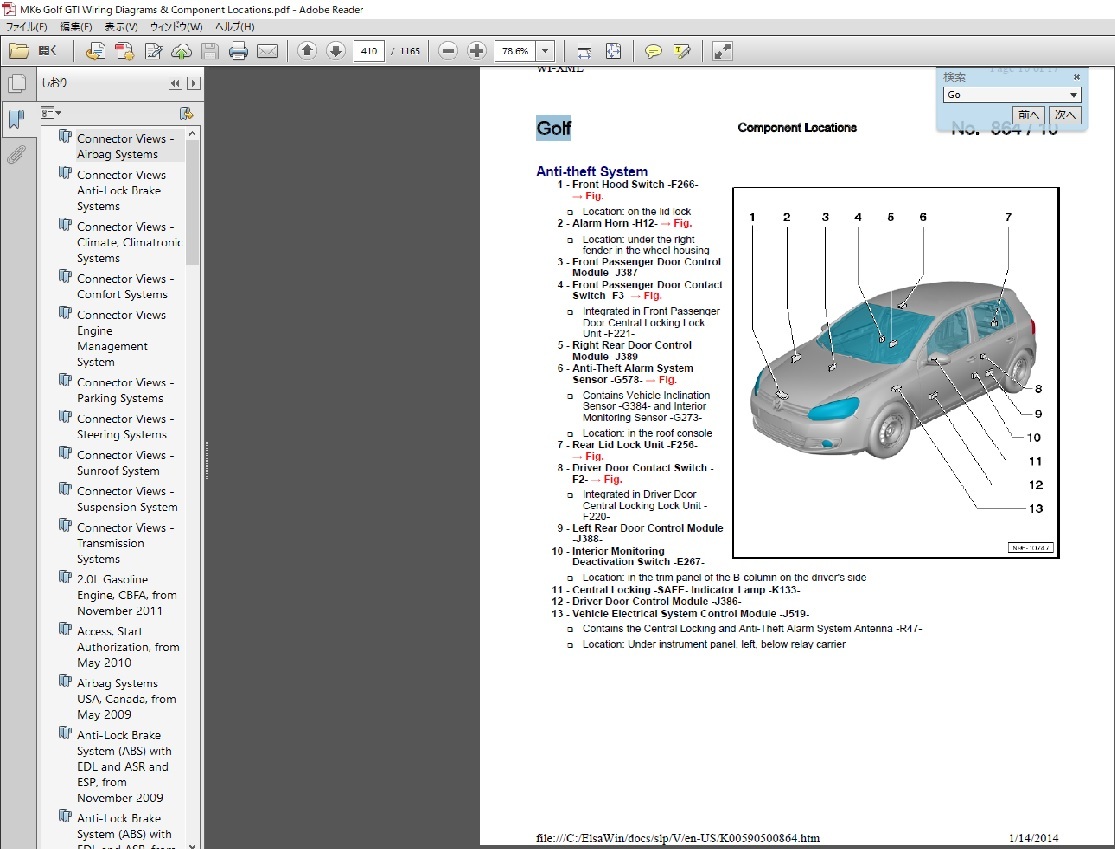This screenshot has width=1115, height=849.
Task: Open bookmark Connector Views Engine Management System
Action: (122, 338)
